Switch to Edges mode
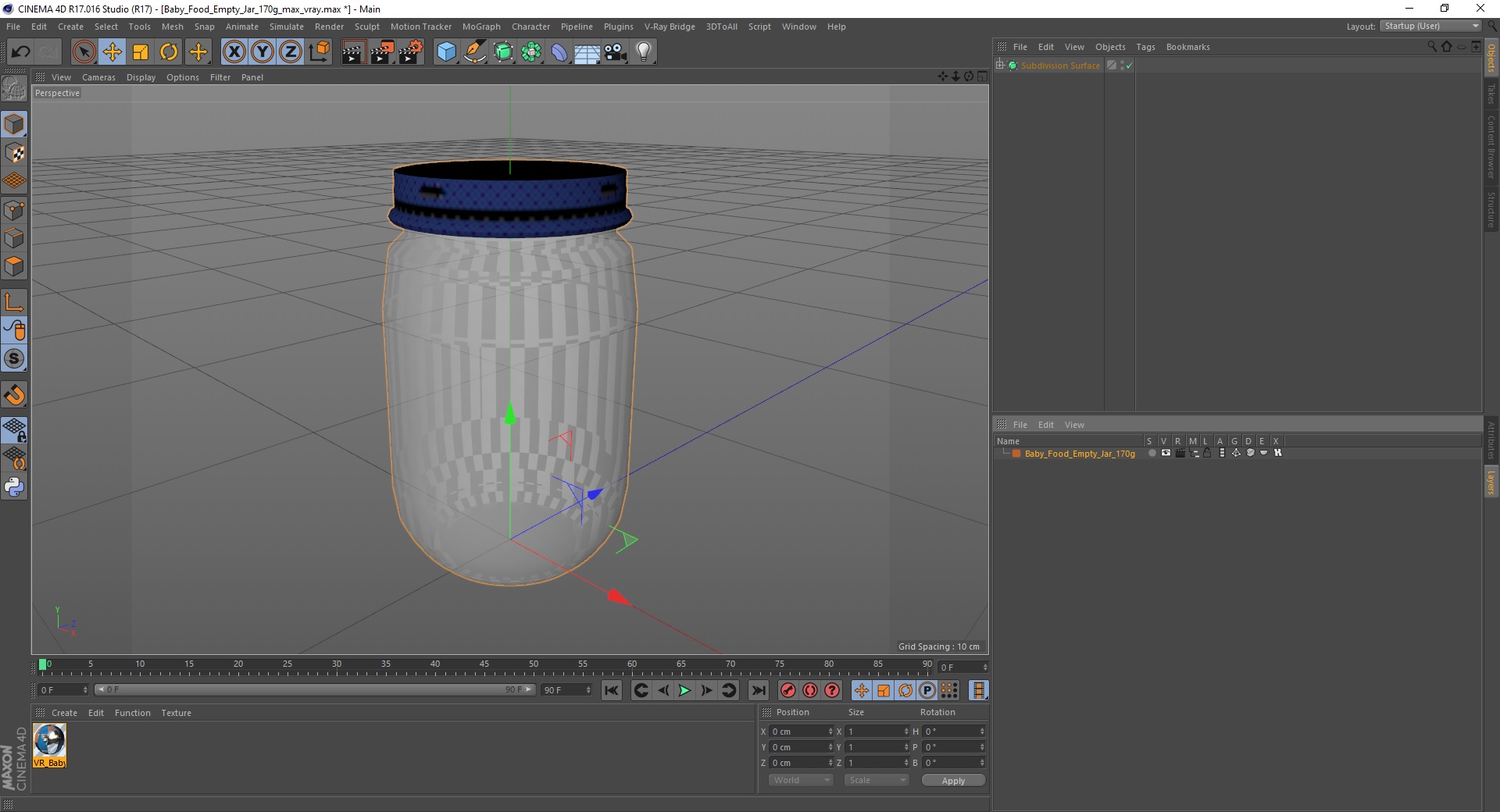This screenshot has height=812, width=1500. (x=14, y=237)
